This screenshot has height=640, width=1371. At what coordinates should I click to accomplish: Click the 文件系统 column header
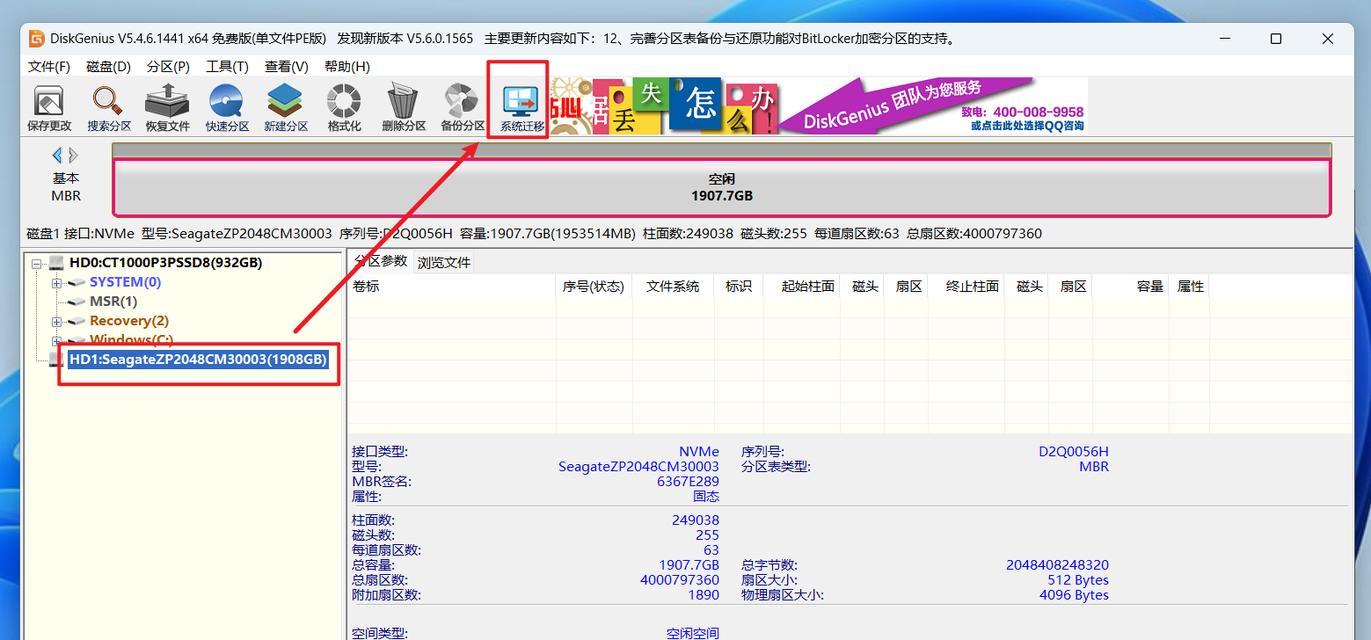point(673,286)
